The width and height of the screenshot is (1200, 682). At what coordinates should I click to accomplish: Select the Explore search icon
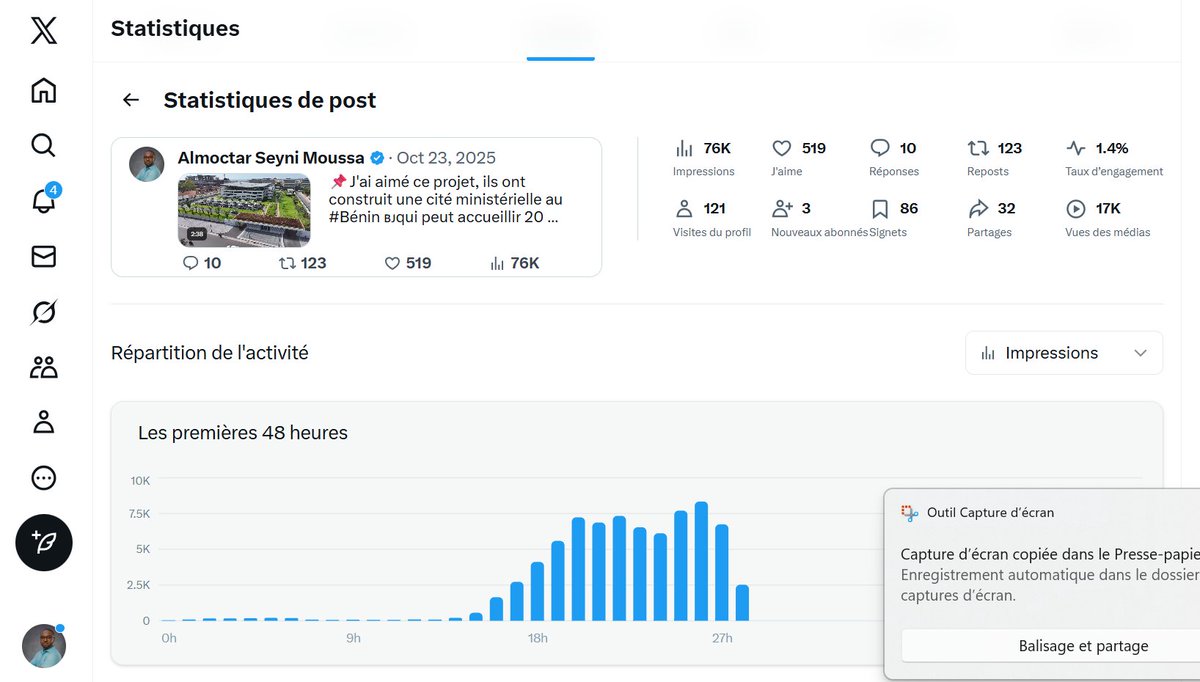(42, 145)
